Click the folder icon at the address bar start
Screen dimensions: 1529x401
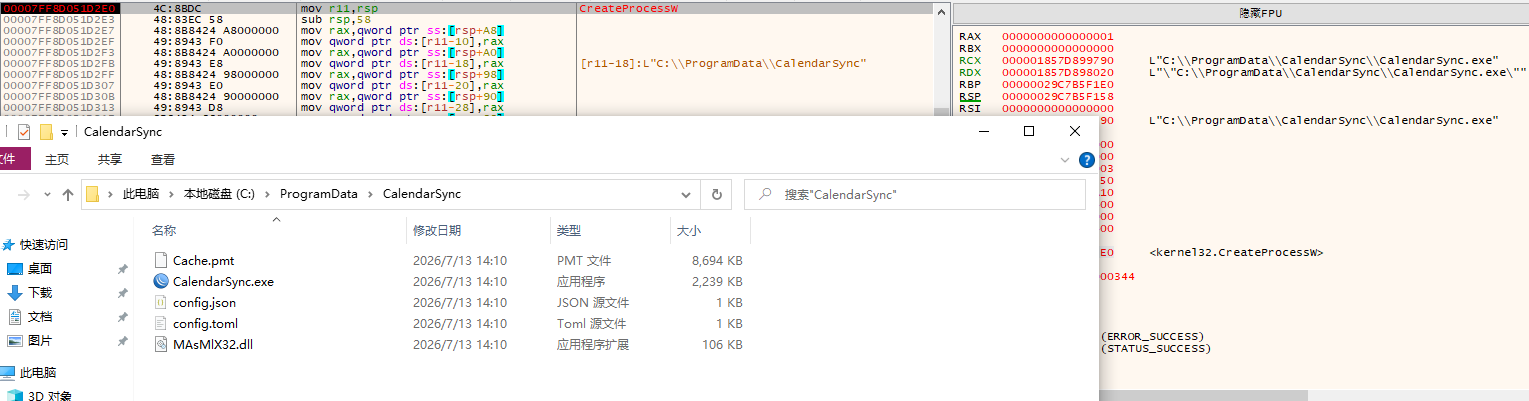(x=92, y=195)
